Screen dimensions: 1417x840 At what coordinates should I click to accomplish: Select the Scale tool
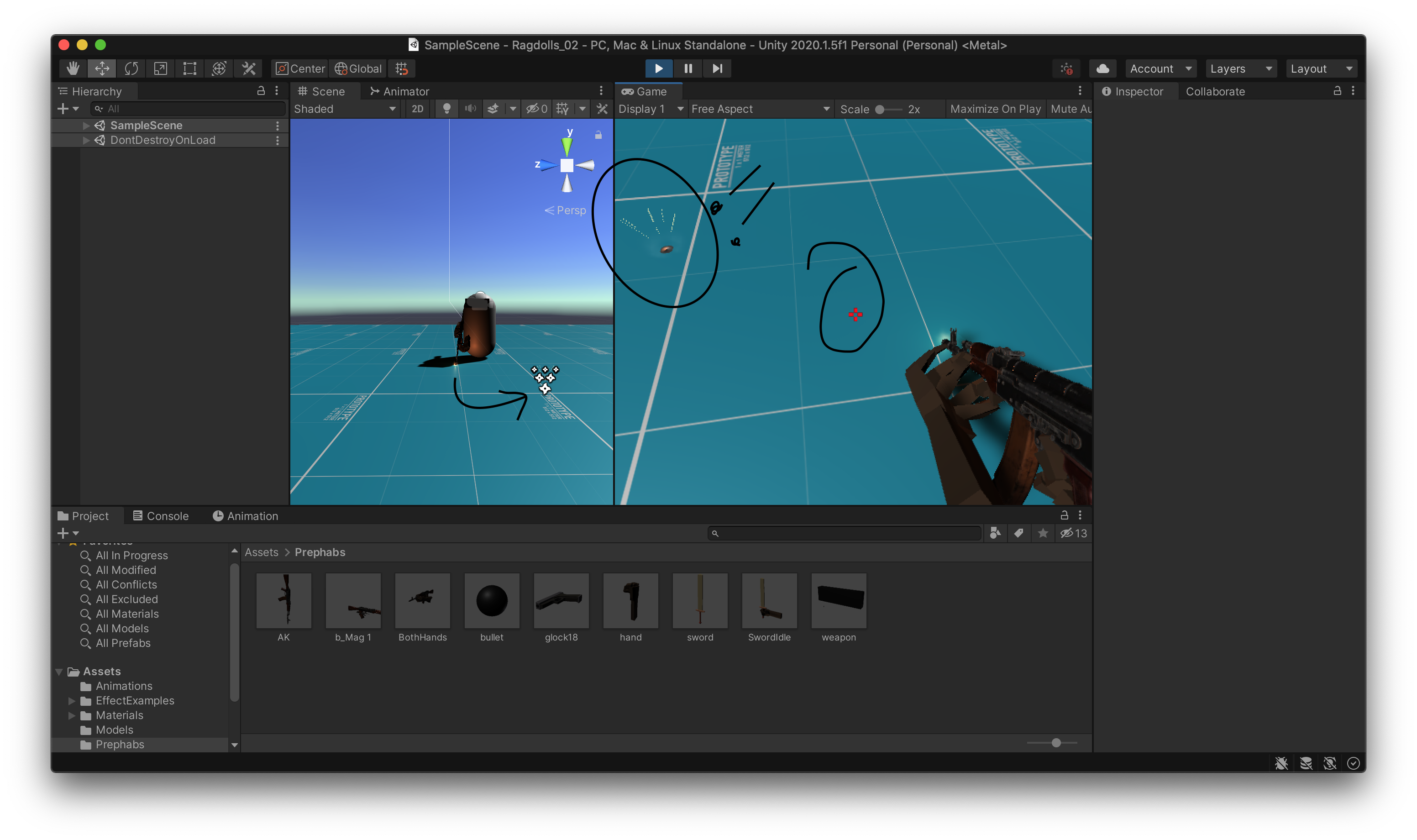161,68
